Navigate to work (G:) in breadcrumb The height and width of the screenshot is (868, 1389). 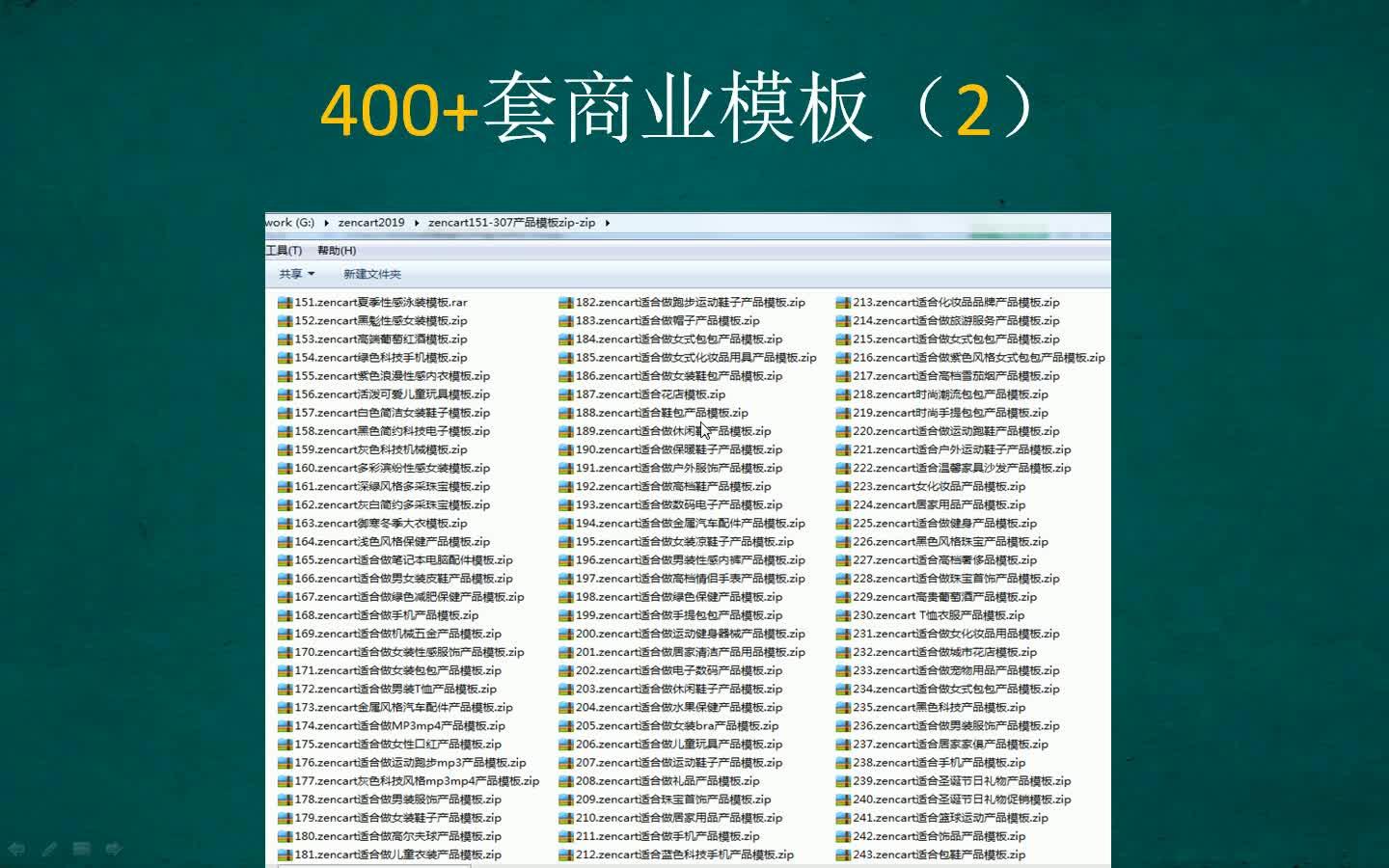pos(290,223)
